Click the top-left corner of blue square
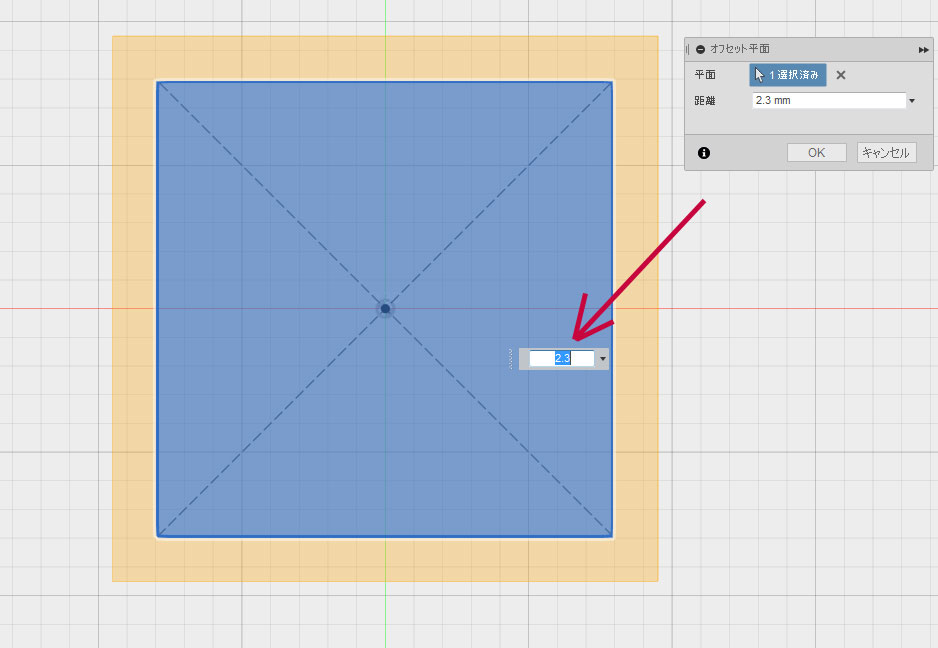The height and width of the screenshot is (648, 938). pyautogui.click(x=158, y=83)
